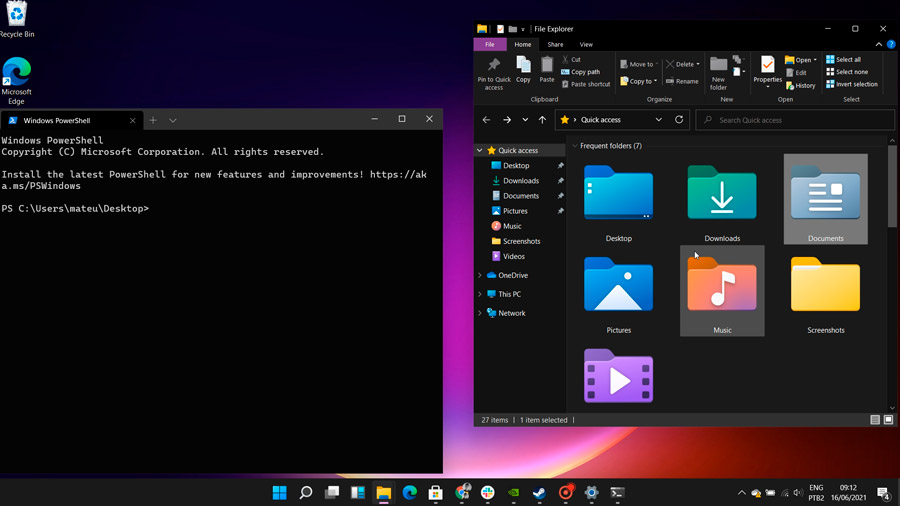Open Microsoft Edge desktop shortcut
The width and height of the screenshot is (900, 506).
click(x=16, y=80)
